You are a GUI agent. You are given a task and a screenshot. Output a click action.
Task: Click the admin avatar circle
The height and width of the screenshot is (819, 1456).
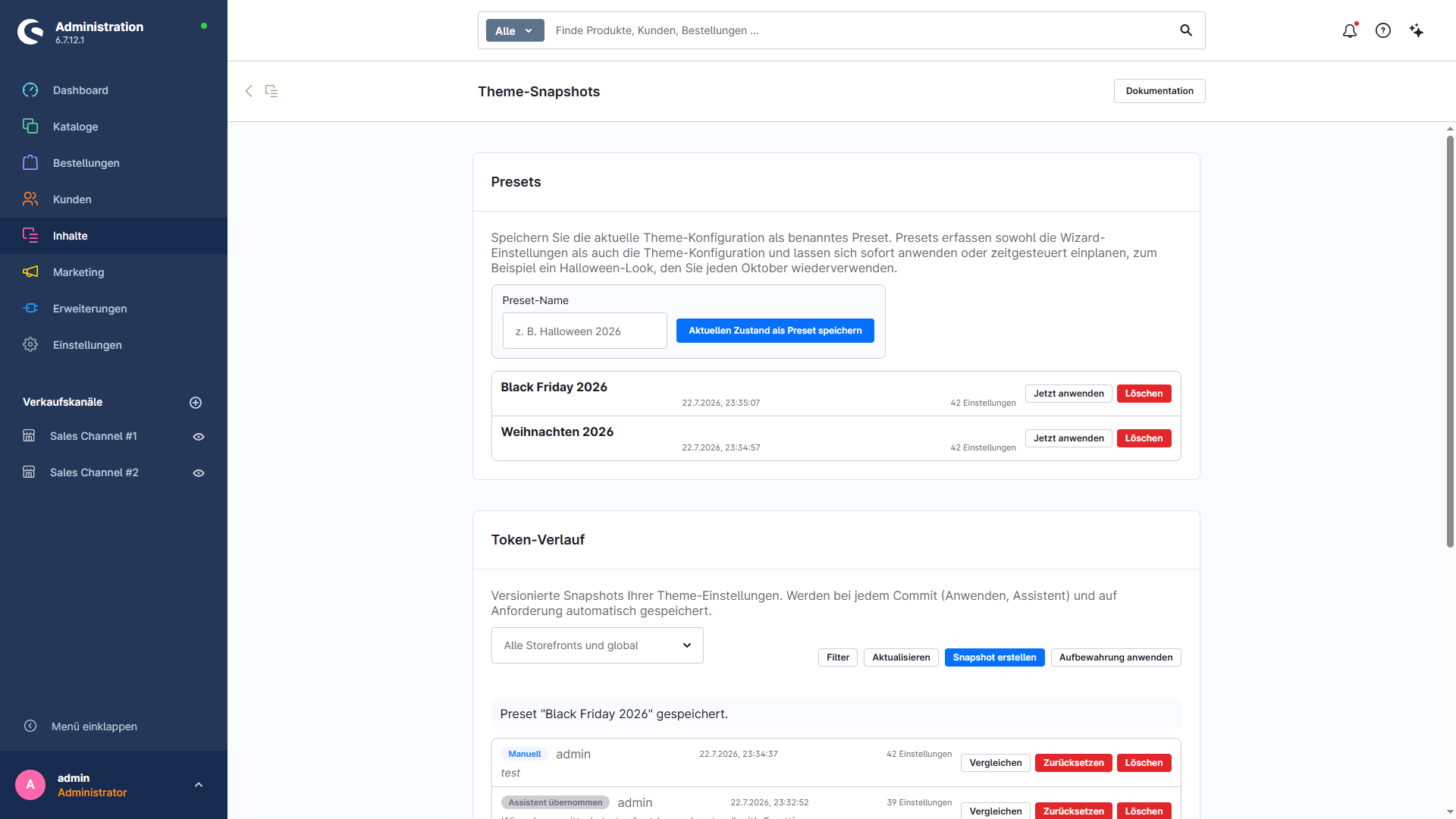[x=30, y=785]
